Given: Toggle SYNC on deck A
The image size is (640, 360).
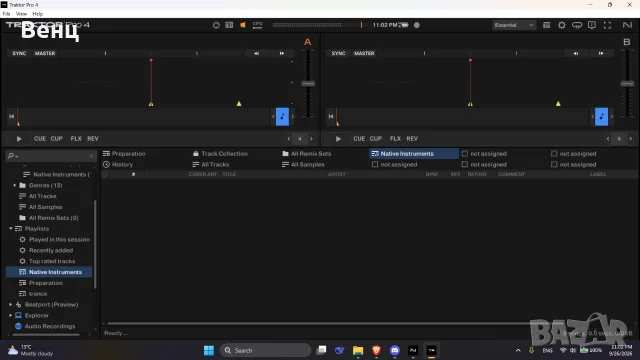Looking at the screenshot, I should [x=19, y=53].
